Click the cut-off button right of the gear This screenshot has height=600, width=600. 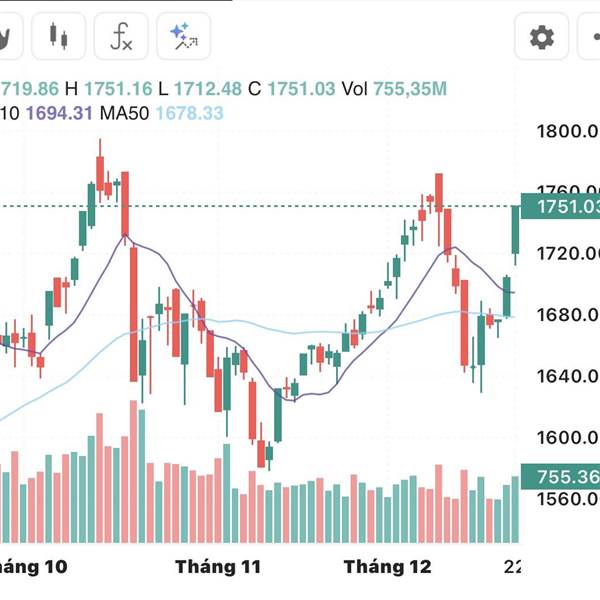pyautogui.click(x=592, y=38)
